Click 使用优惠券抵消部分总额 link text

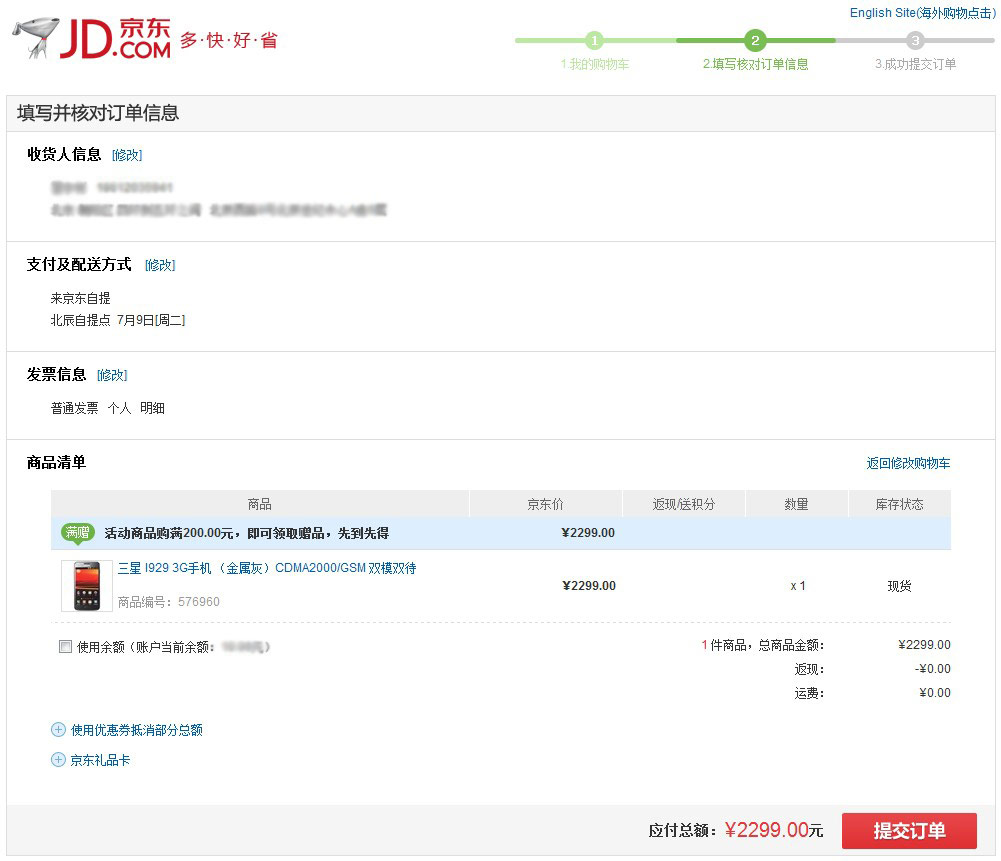(x=137, y=730)
